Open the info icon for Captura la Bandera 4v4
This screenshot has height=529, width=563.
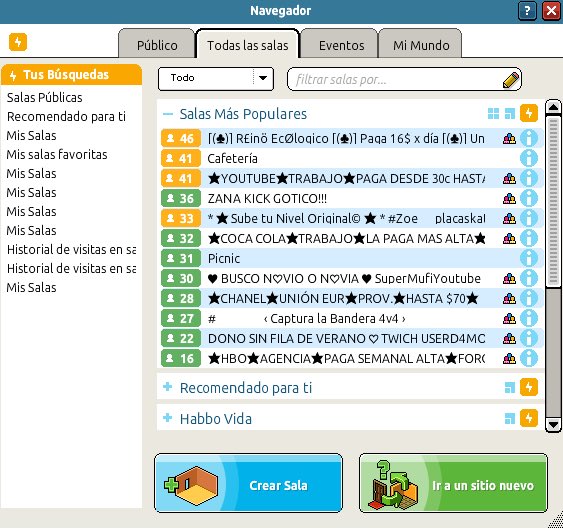click(x=529, y=318)
